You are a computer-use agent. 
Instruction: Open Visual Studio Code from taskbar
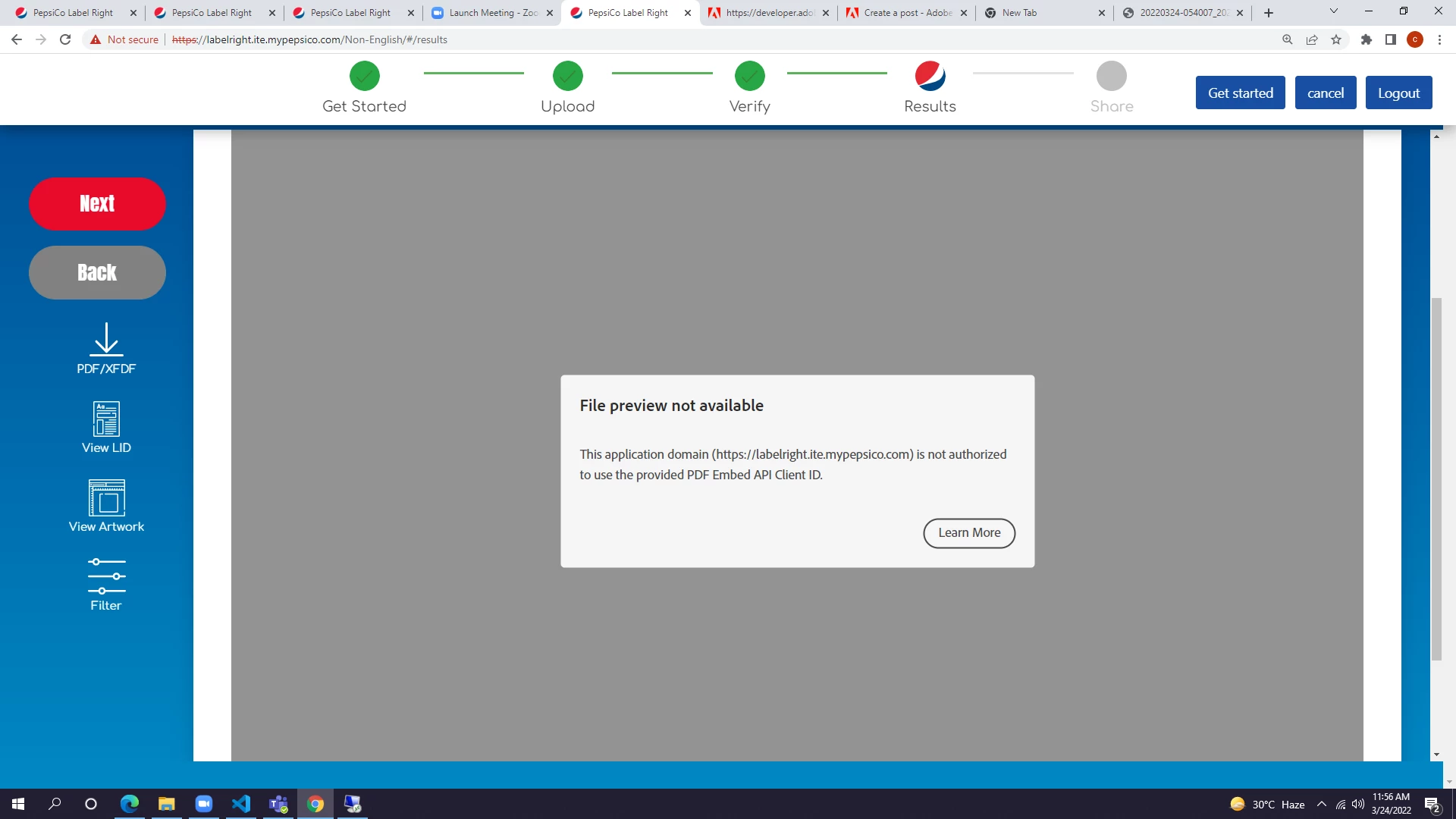click(x=241, y=804)
